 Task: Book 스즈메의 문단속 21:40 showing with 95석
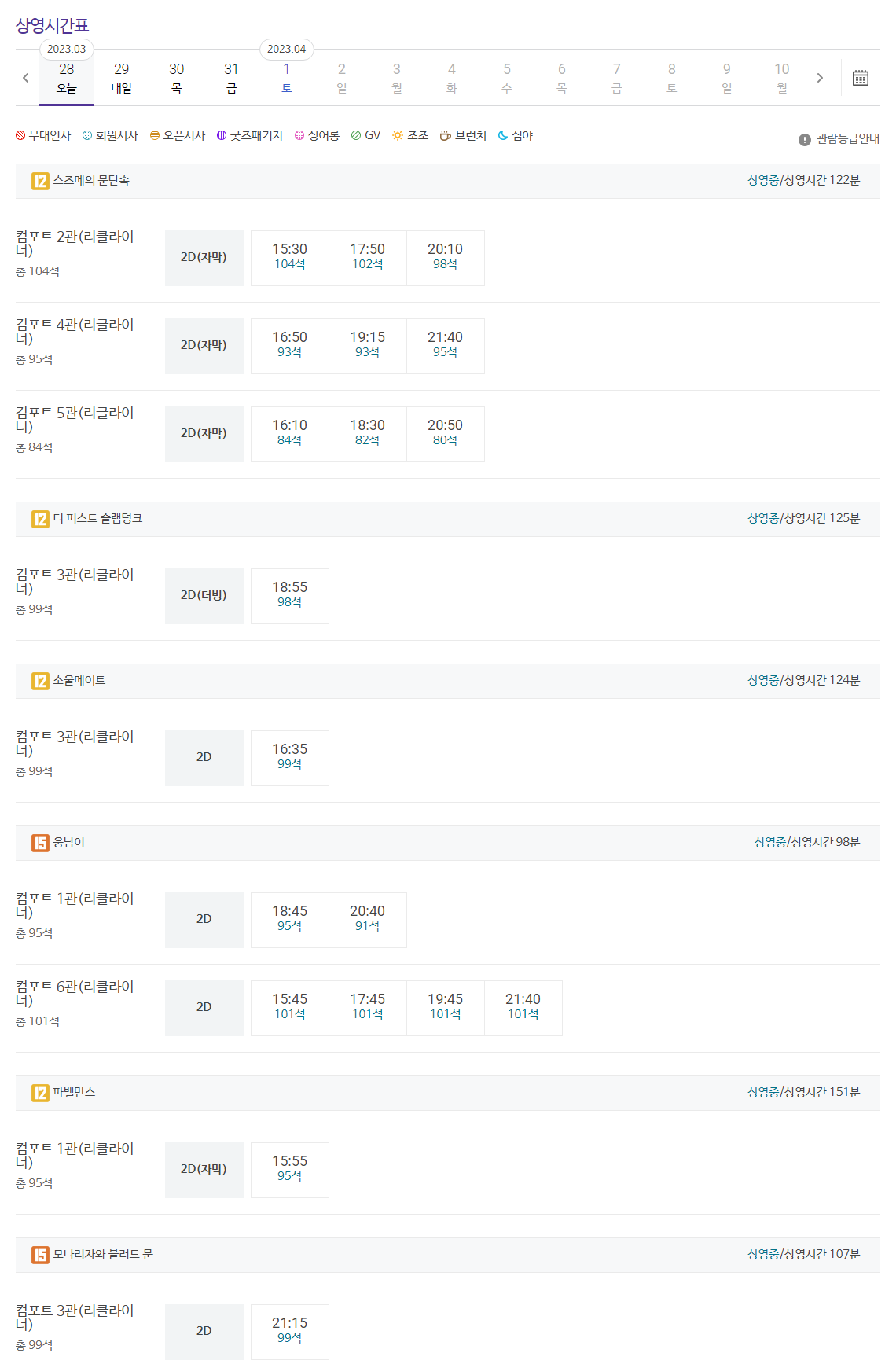(x=445, y=346)
